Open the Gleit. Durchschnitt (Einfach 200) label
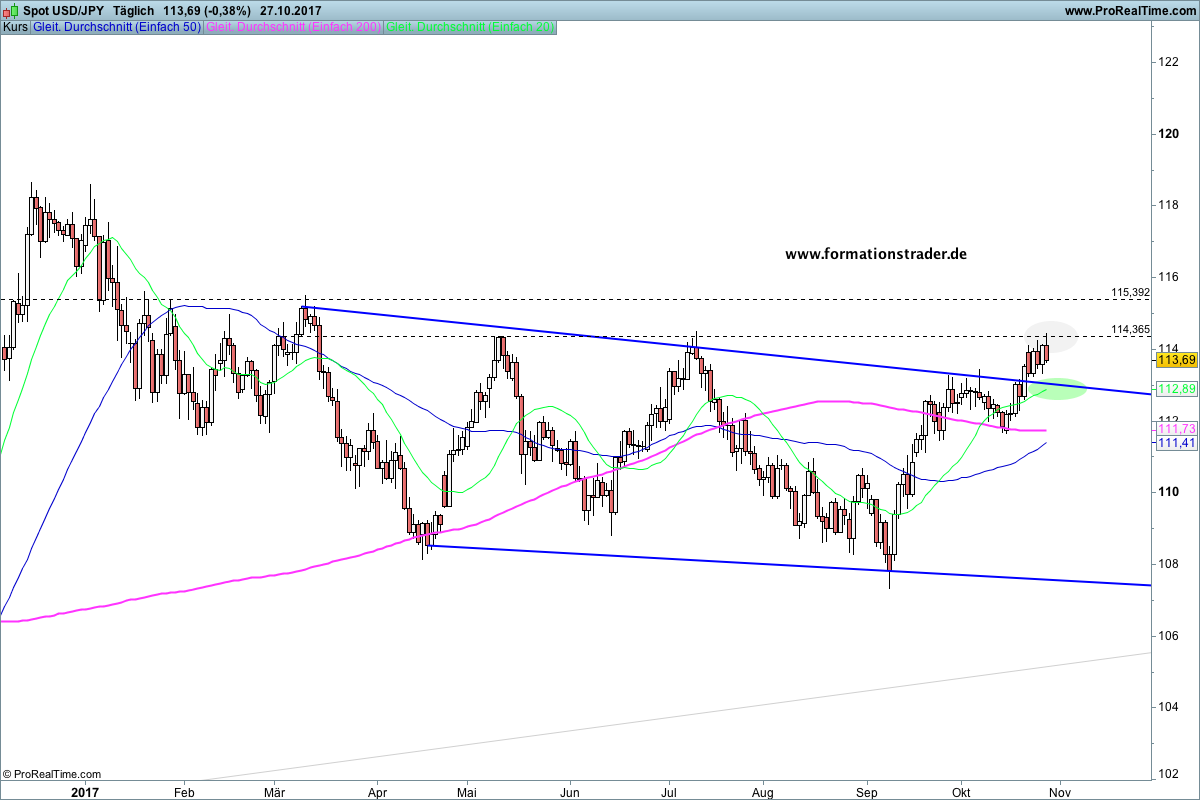 coord(293,27)
